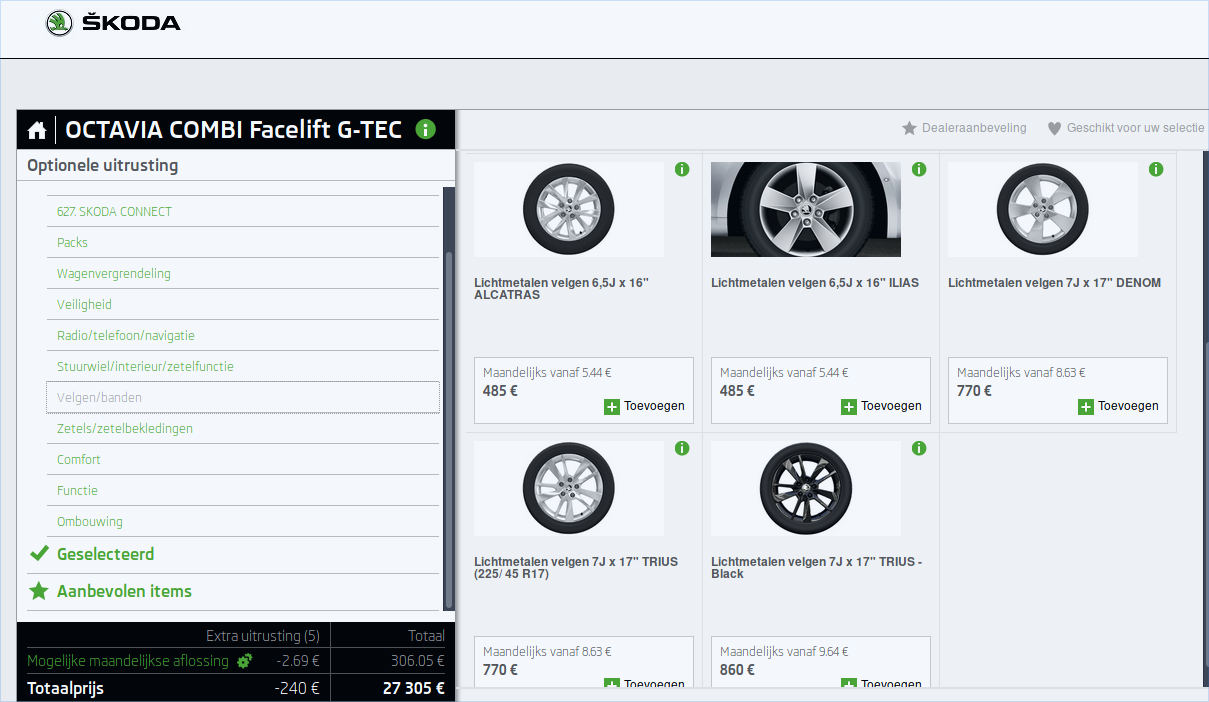The width and height of the screenshot is (1209, 702).
Task: Click the home icon beside OCTAVIA COMBI title
Action: pos(37,130)
